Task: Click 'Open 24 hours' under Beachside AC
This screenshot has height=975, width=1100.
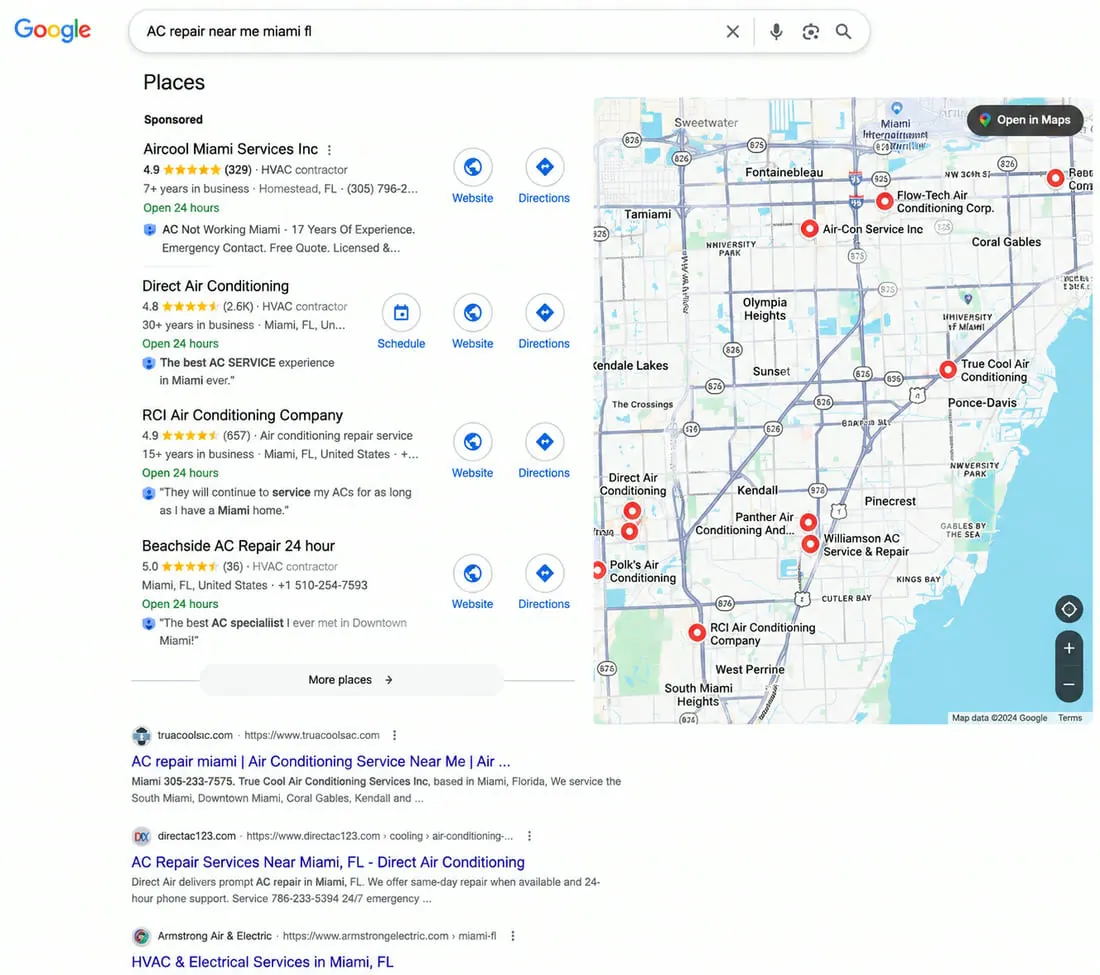Action: click(180, 604)
